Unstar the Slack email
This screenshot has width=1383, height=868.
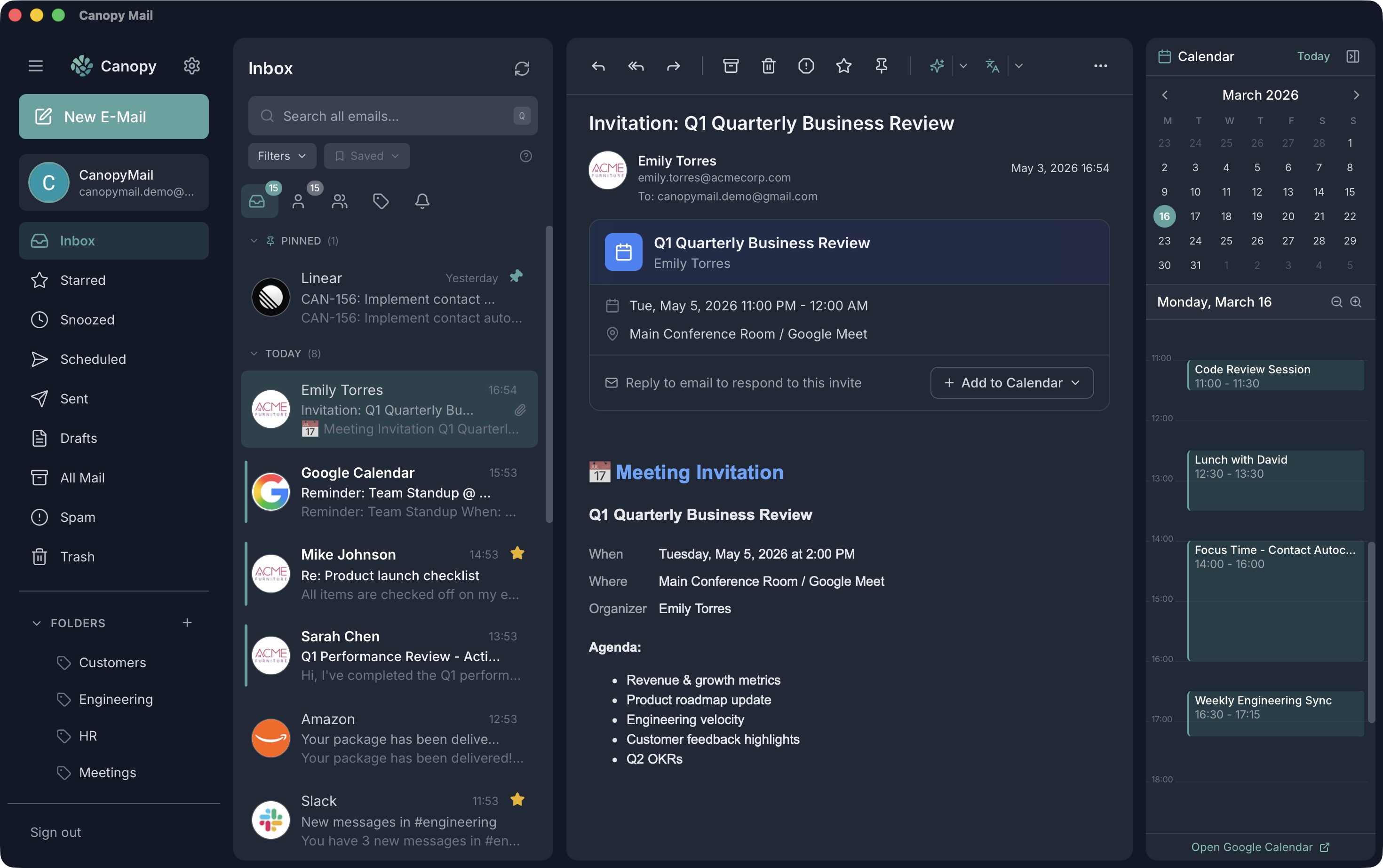(517, 800)
